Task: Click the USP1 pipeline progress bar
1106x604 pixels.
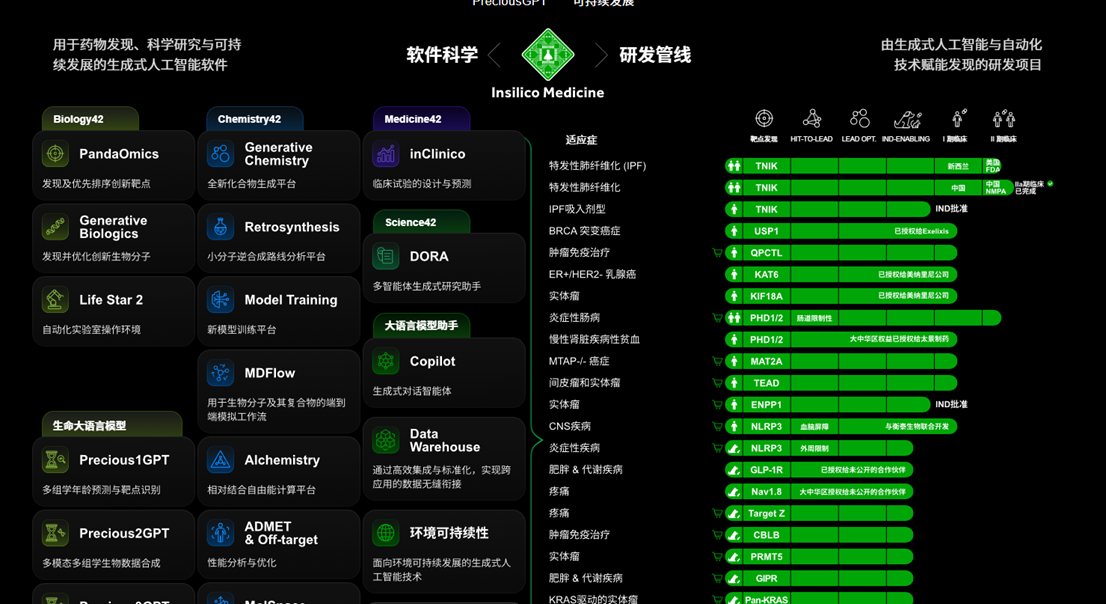Action: pos(841,231)
